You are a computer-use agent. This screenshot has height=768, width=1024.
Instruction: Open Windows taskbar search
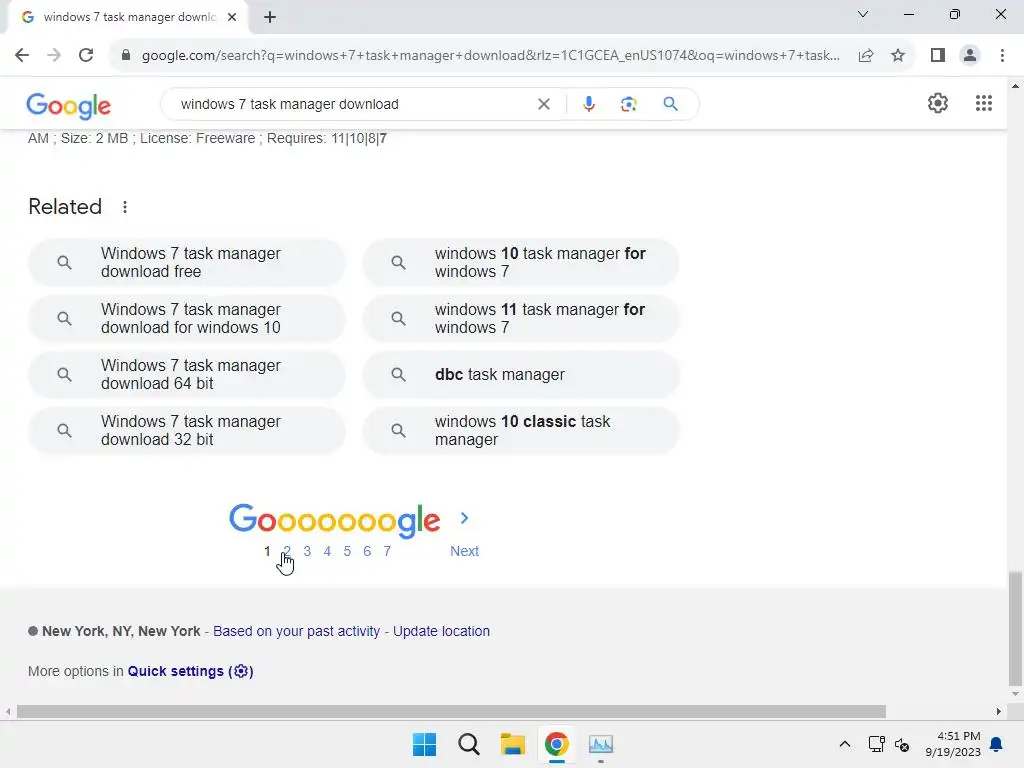pyautogui.click(x=469, y=744)
